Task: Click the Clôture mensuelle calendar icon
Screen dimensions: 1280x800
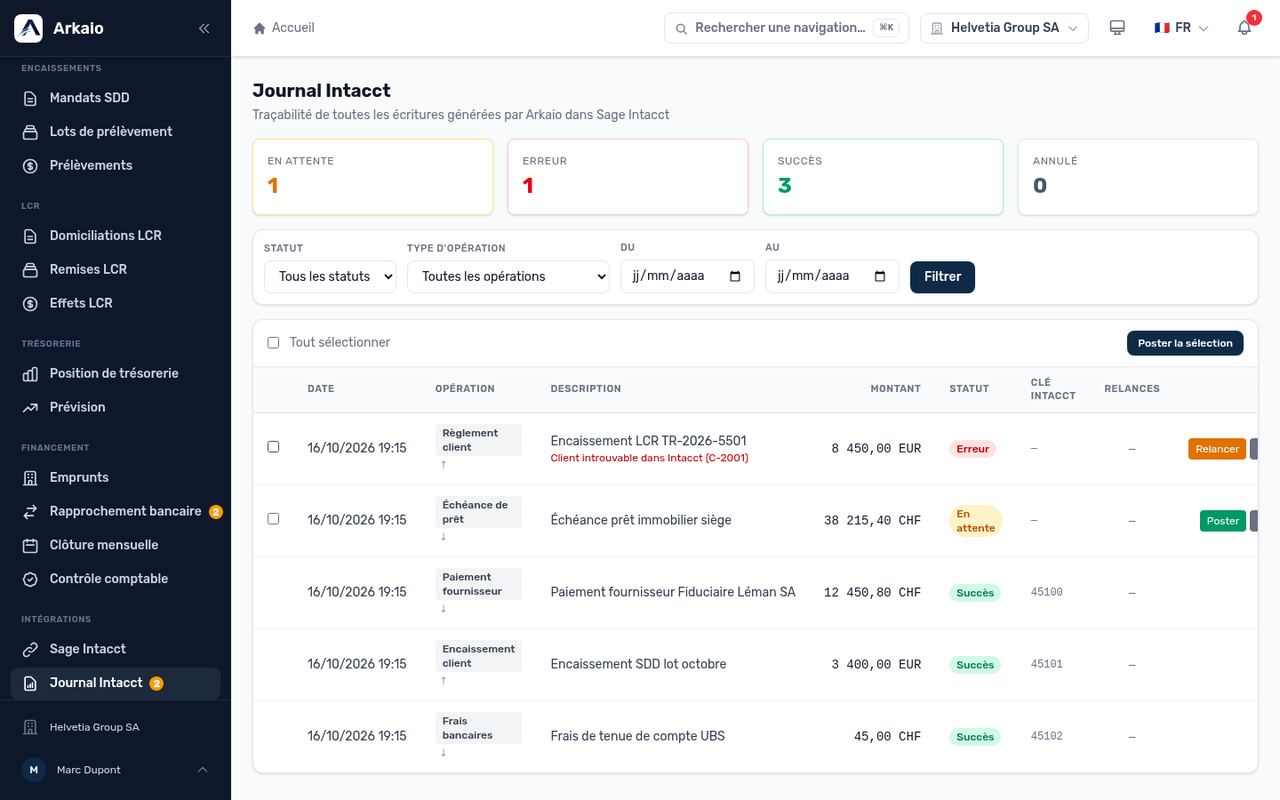Action: [x=30, y=546]
